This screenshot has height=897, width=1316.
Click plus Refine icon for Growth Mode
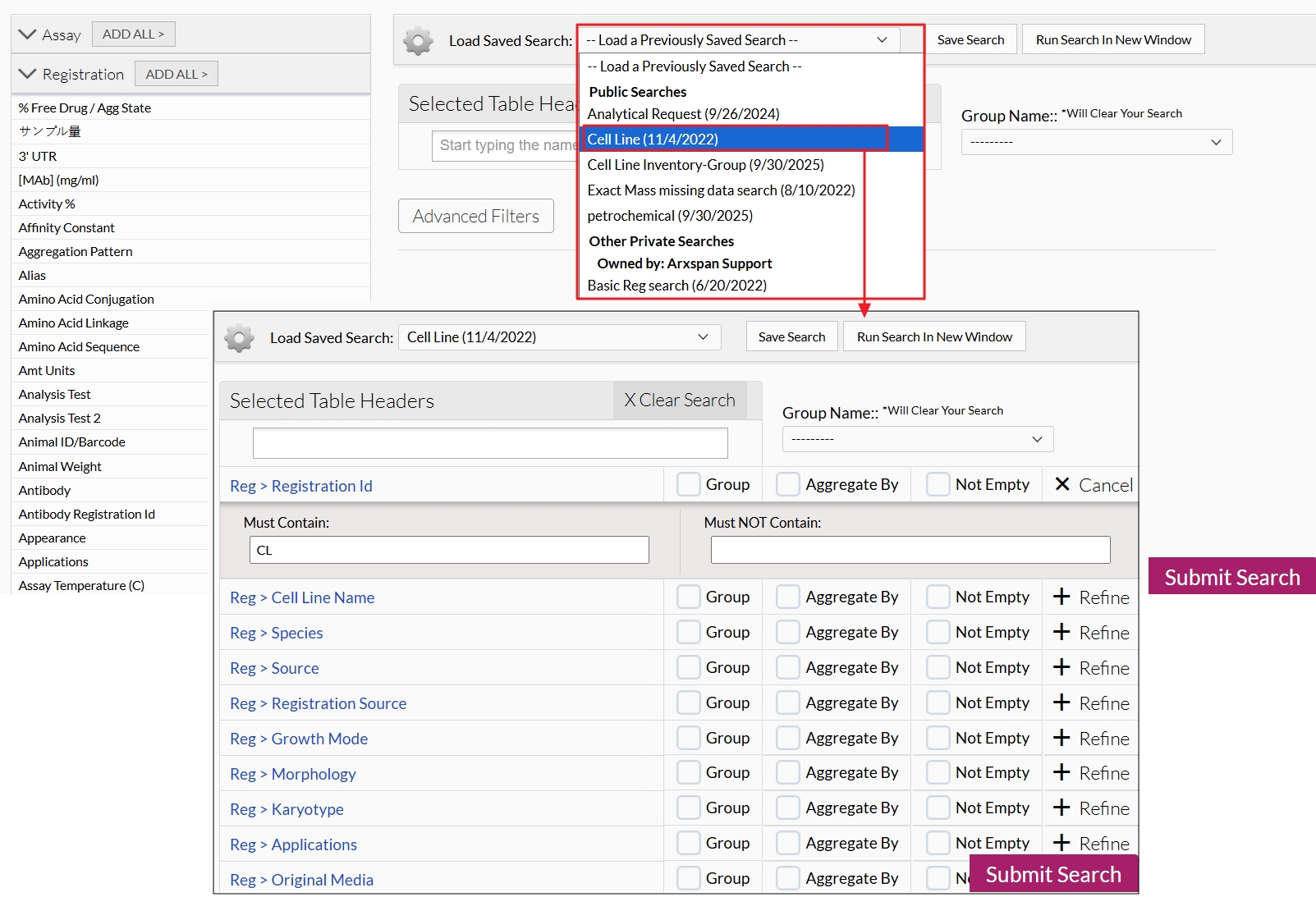(x=1062, y=738)
